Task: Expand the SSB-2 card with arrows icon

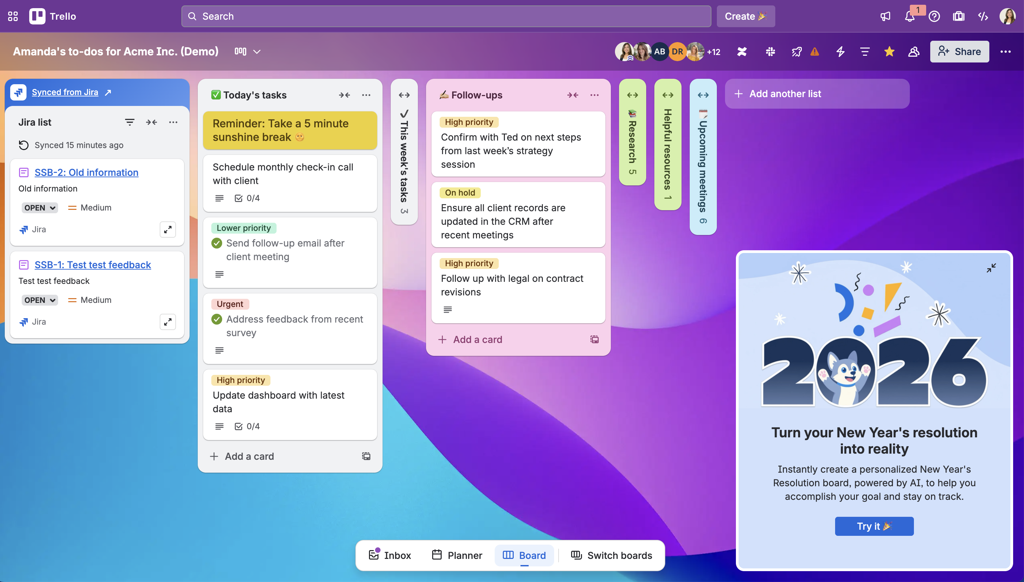Action: [x=168, y=229]
